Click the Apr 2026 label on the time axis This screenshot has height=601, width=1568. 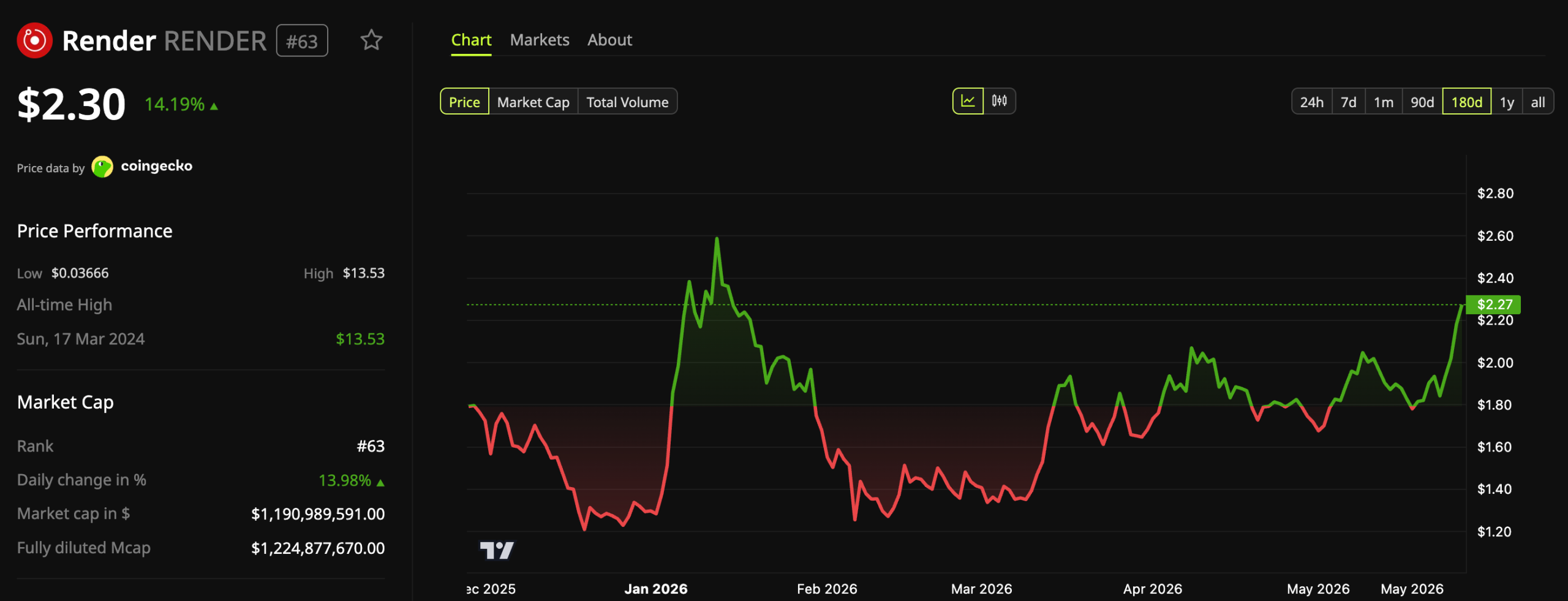[x=1152, y=589]
